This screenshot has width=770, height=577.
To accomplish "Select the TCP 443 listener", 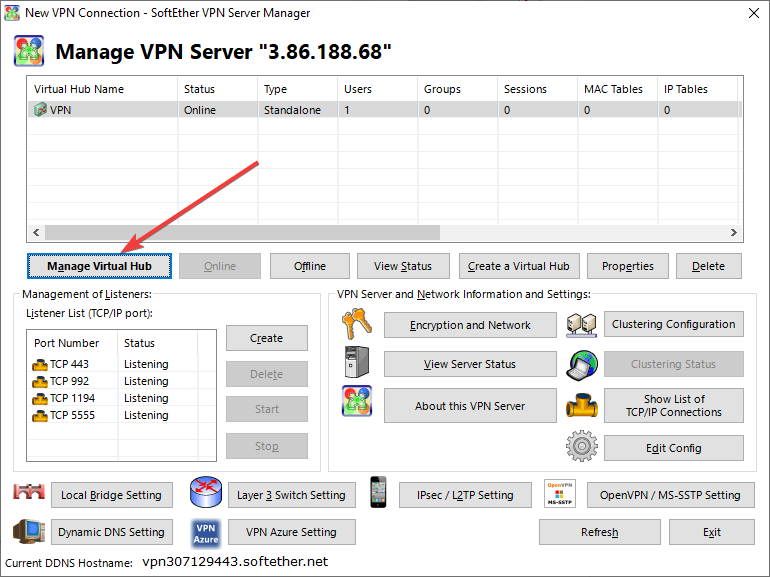I will coord(60,364).
